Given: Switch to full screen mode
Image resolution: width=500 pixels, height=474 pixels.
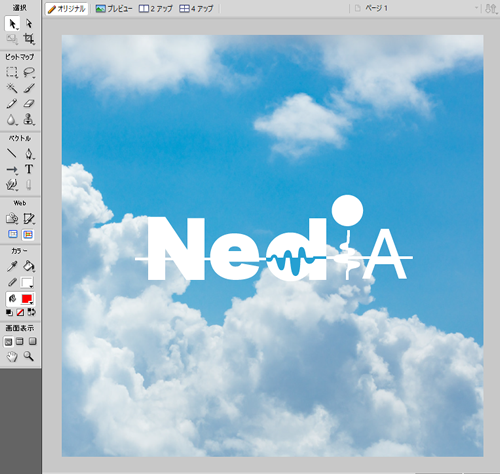Looking at the screenshot, I should tap(32, 341).
